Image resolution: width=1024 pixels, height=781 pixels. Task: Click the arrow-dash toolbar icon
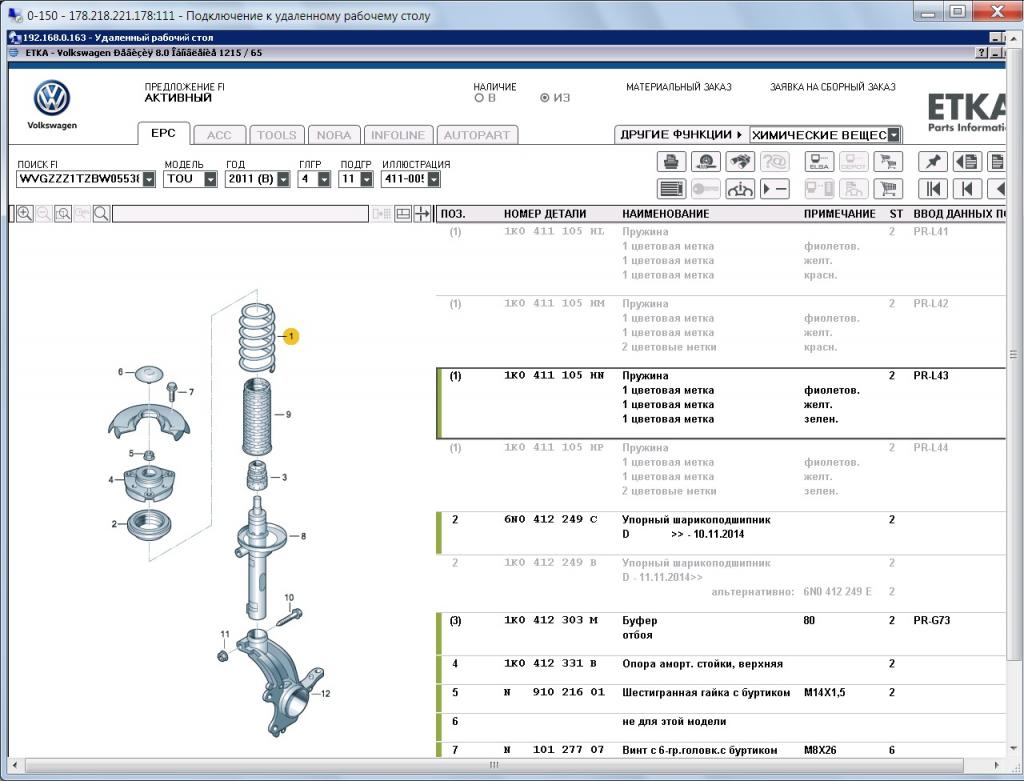click(x=775, y=189)
